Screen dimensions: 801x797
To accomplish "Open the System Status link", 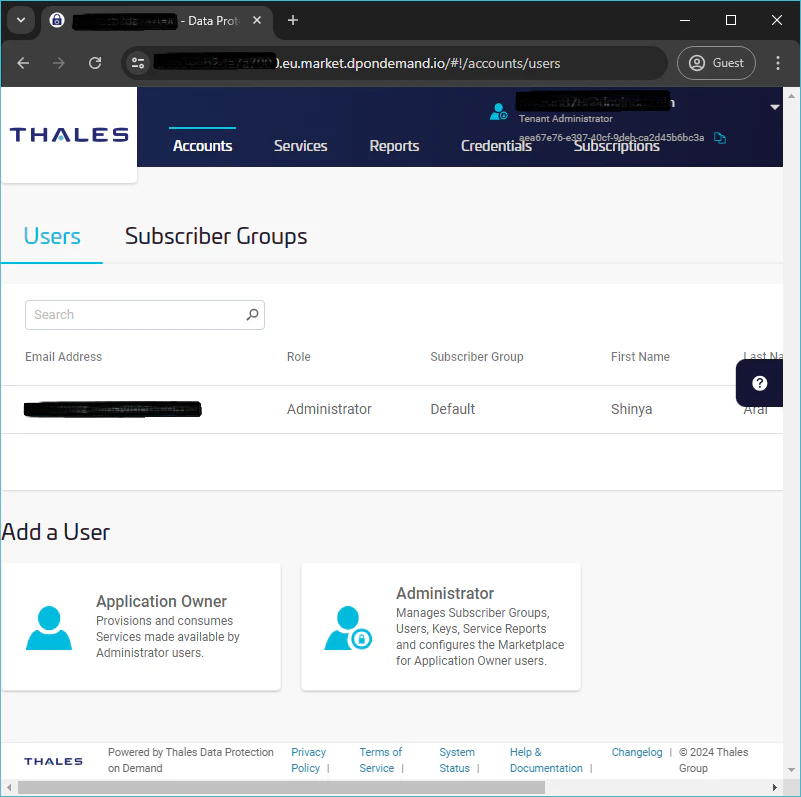I will coord(457,760).
